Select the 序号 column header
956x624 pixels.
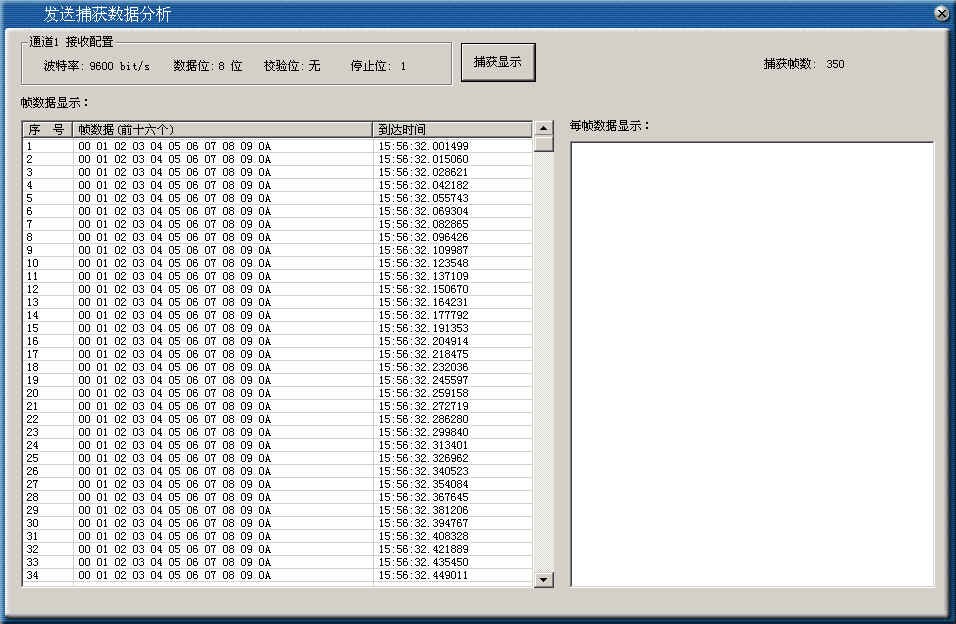click(48, 129)
